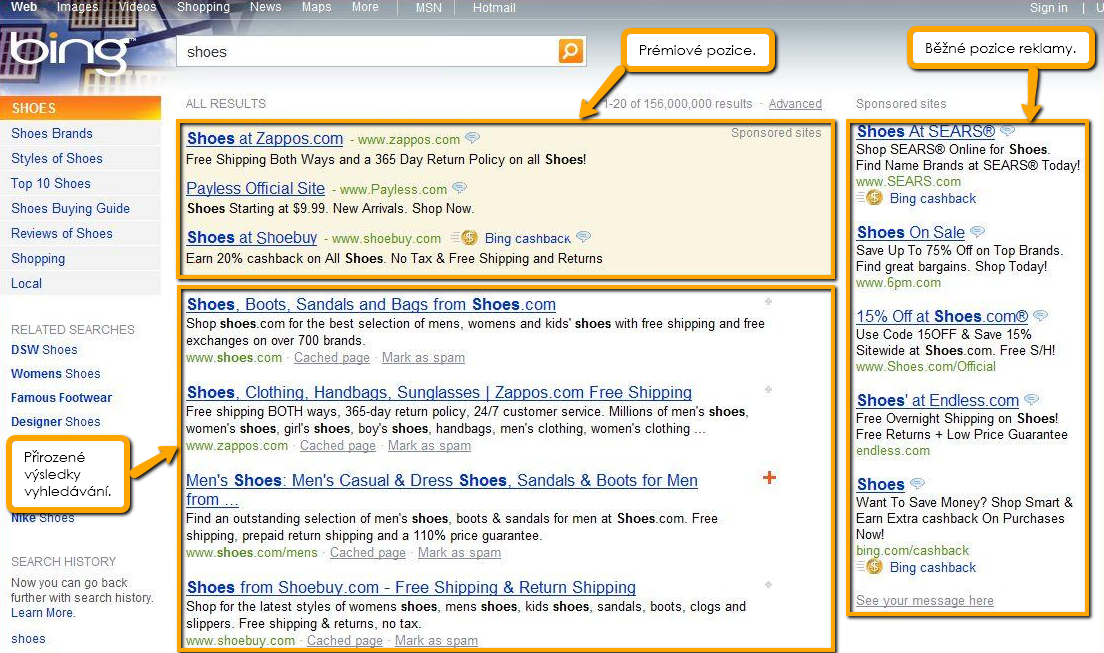Select Styles of Shoes in left sidebar
The width and height of the screenshot is (1104, 653).
[x=57, y=158]
